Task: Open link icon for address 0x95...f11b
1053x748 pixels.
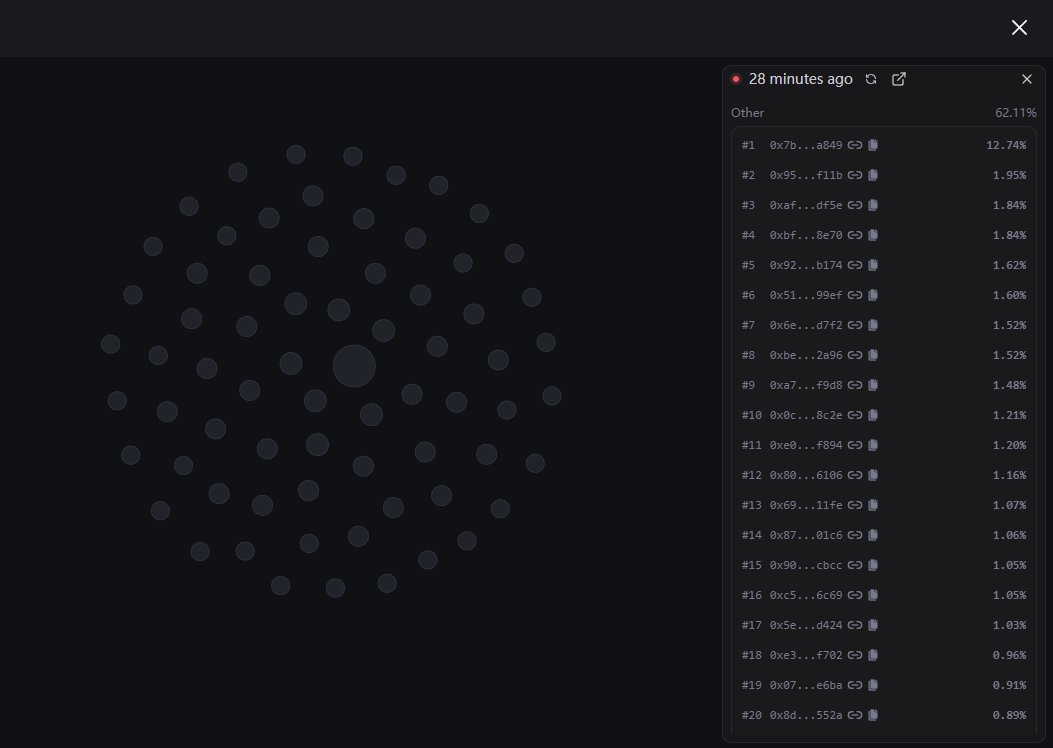Action: coord(855,175)
